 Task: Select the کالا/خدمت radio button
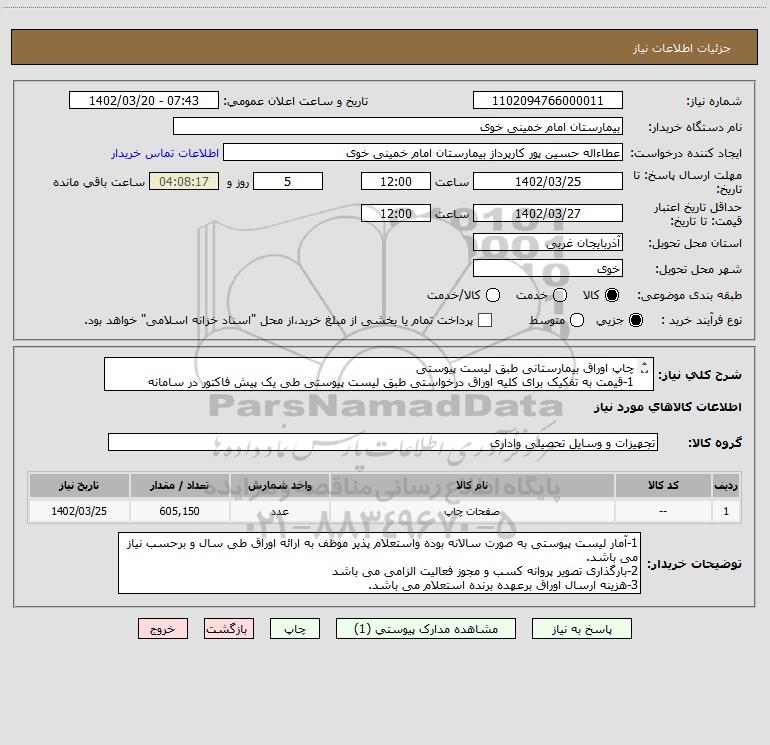click(493, 295)
